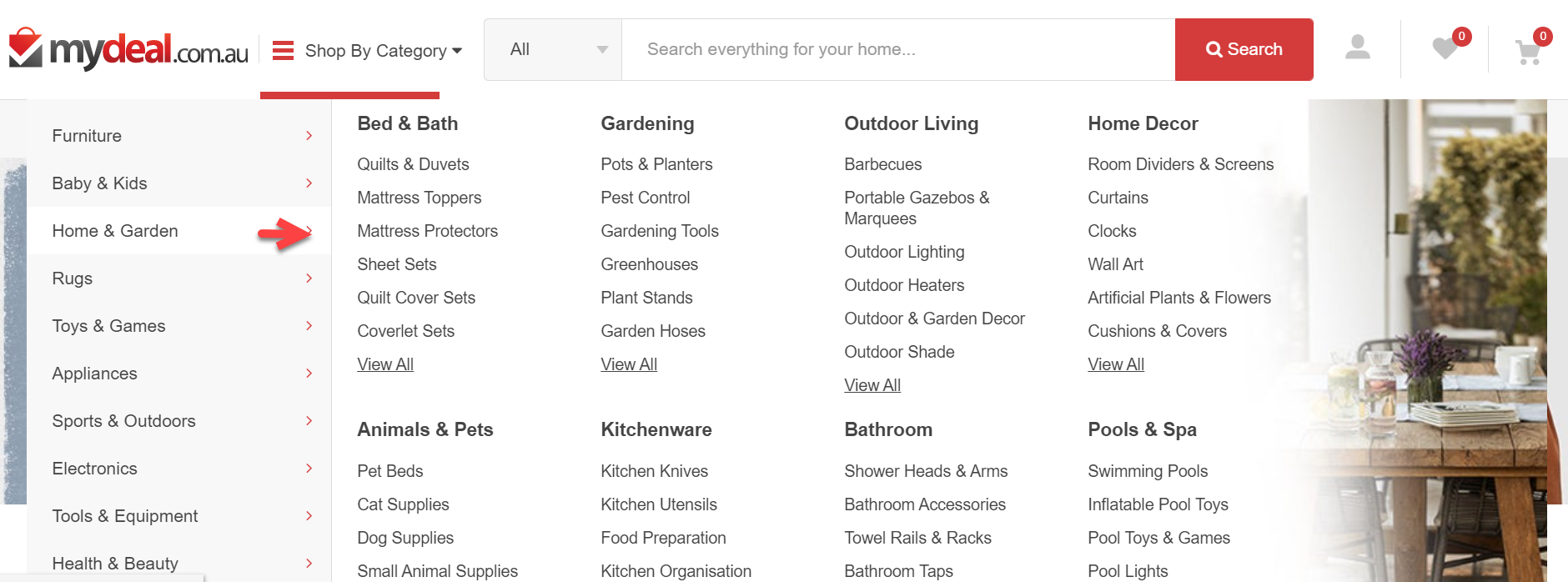The height and width of the screenshot is (582, 1568).
Task: Expand the Furniture chevron arrow
Action: click(x=309, y=136)
